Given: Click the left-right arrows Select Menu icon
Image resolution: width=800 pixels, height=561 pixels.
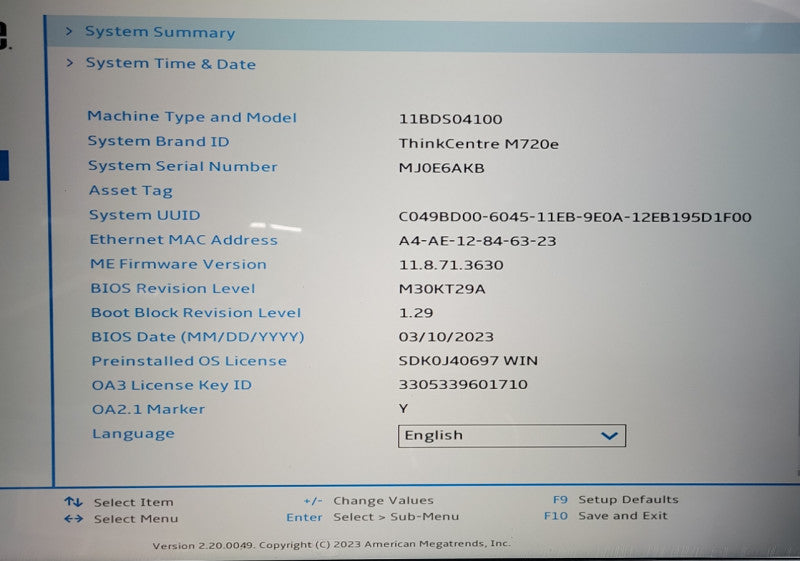Looking at the screenshot, I should [x=73, y=519].
